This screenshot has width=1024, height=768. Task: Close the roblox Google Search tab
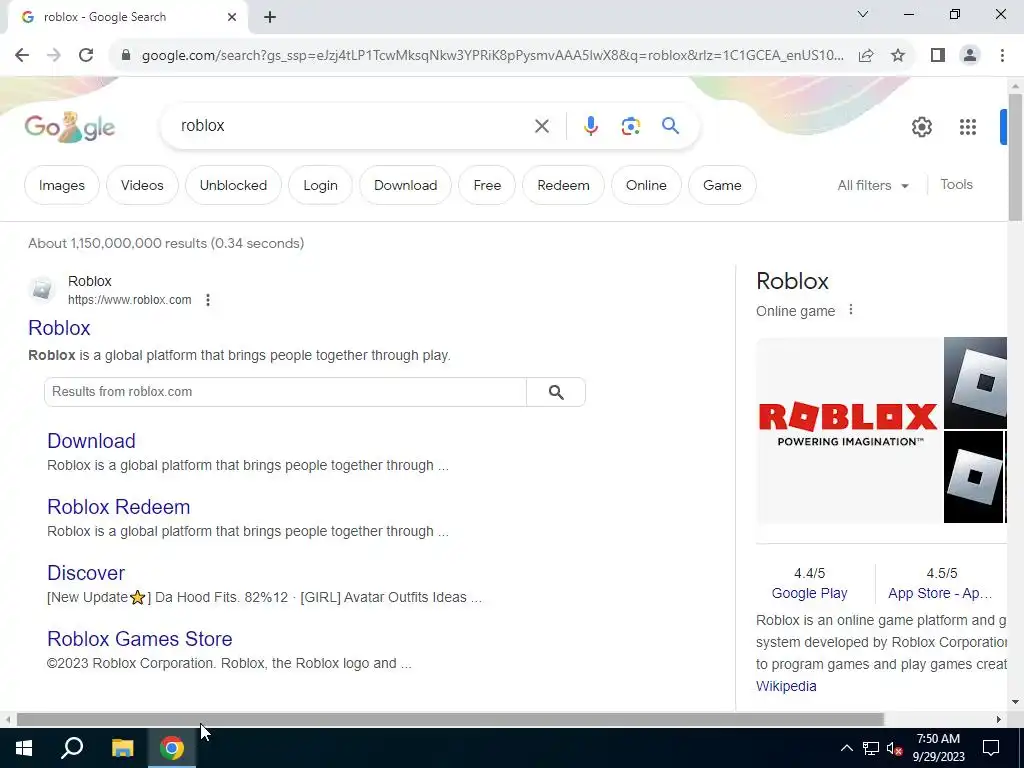point(232,17)
